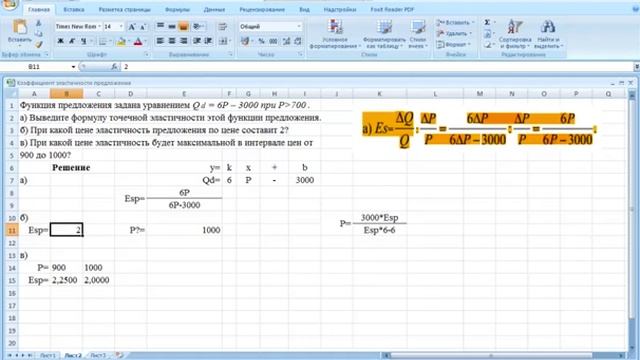The width and height of the screenshot is (640, 360).
Task: Toggle the highlighted bottom align button
Action: point(184,27)
